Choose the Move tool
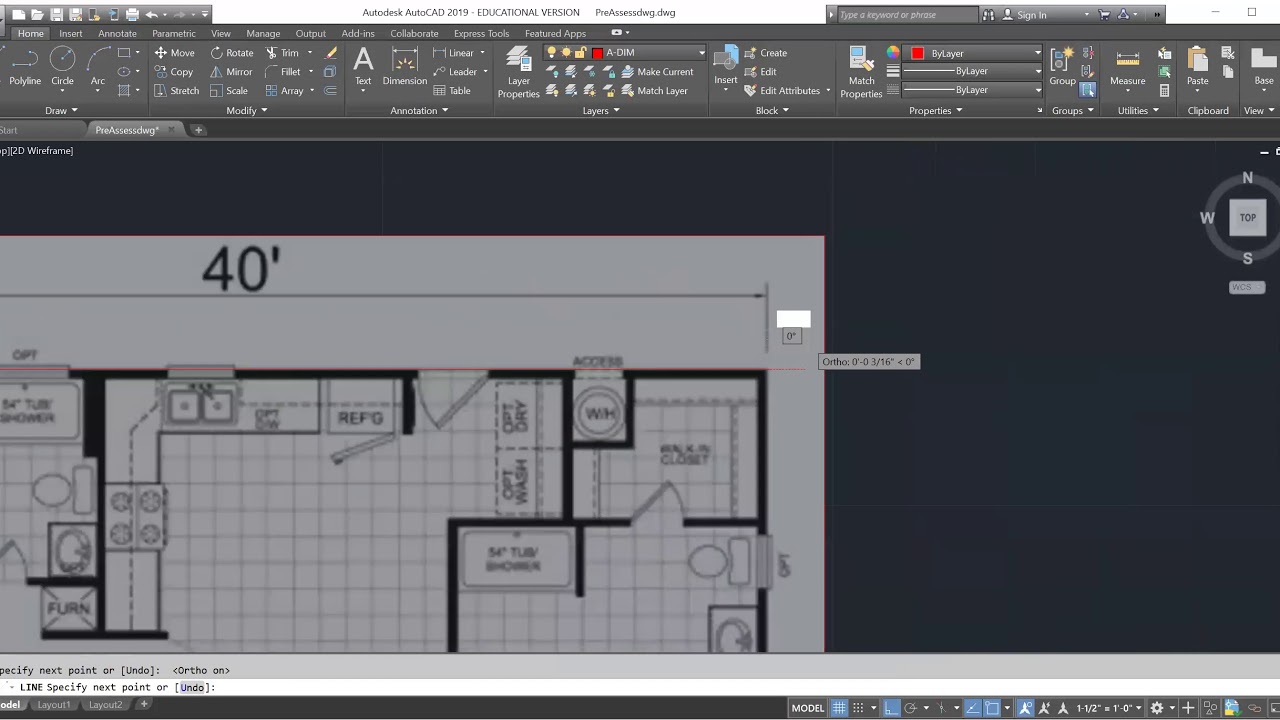Viewport: 1280px width, 720px height. [x=175, y=53]
